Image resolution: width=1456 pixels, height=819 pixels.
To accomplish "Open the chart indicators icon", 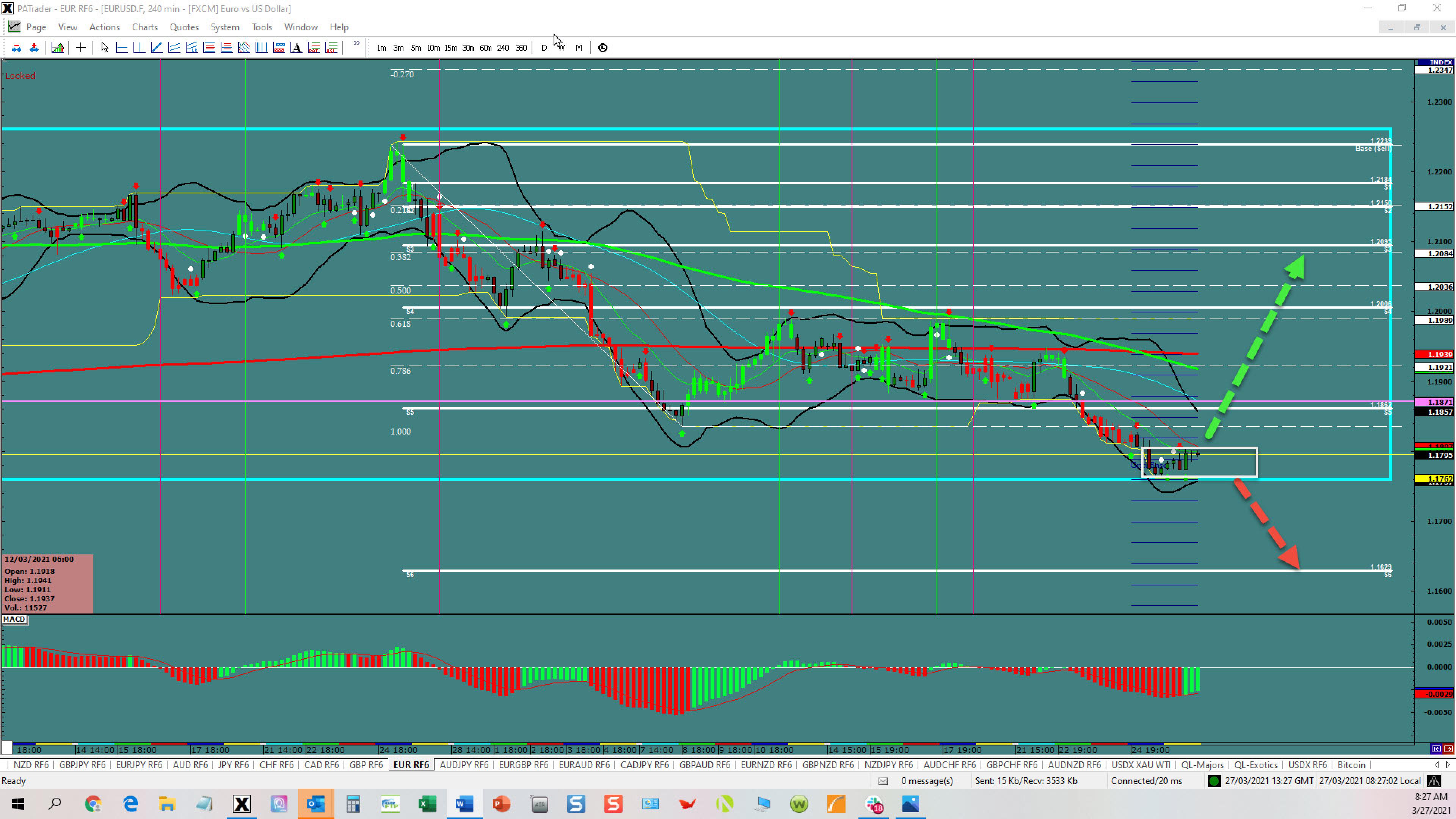I will [x=58, y=48].
